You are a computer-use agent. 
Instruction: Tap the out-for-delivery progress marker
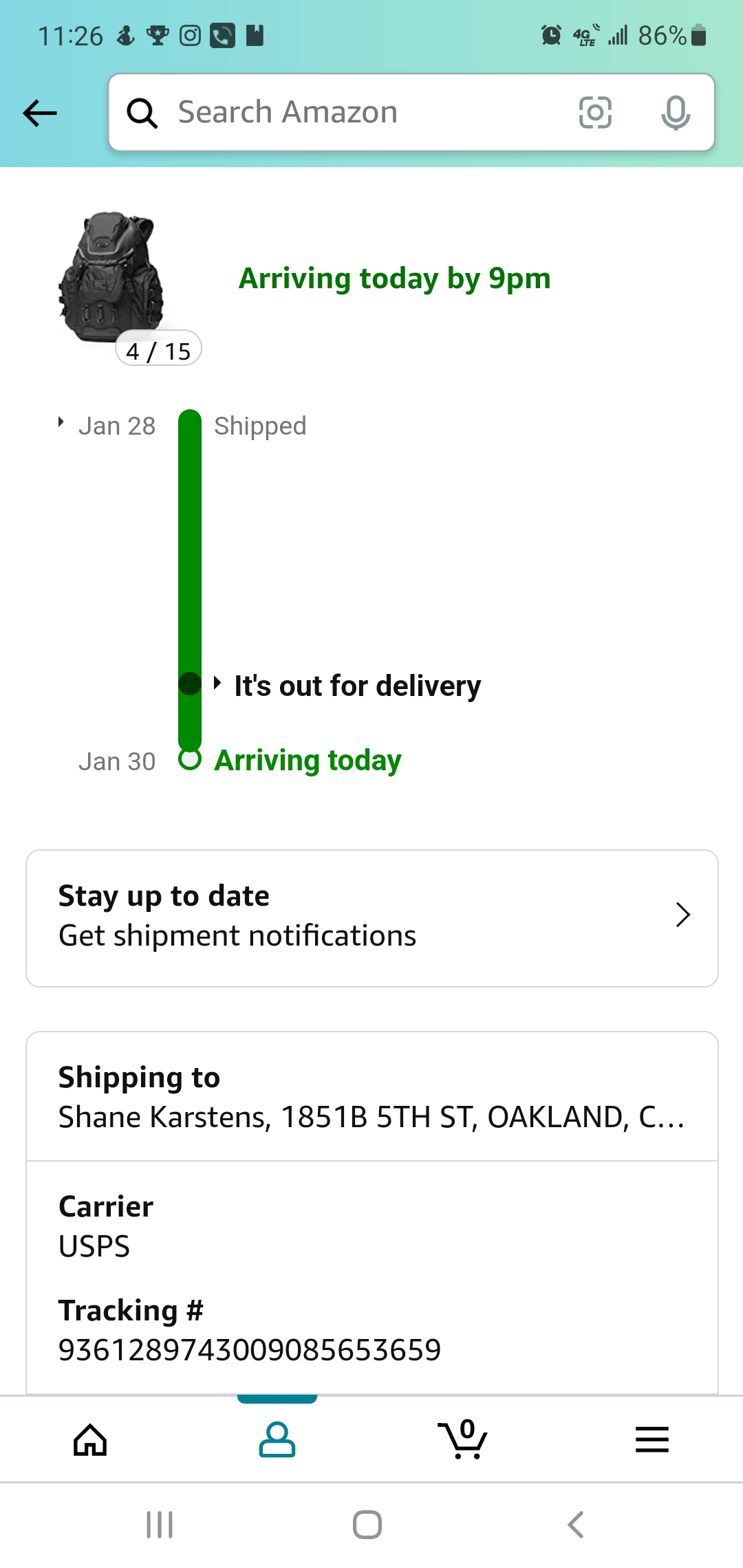point(189,684)
